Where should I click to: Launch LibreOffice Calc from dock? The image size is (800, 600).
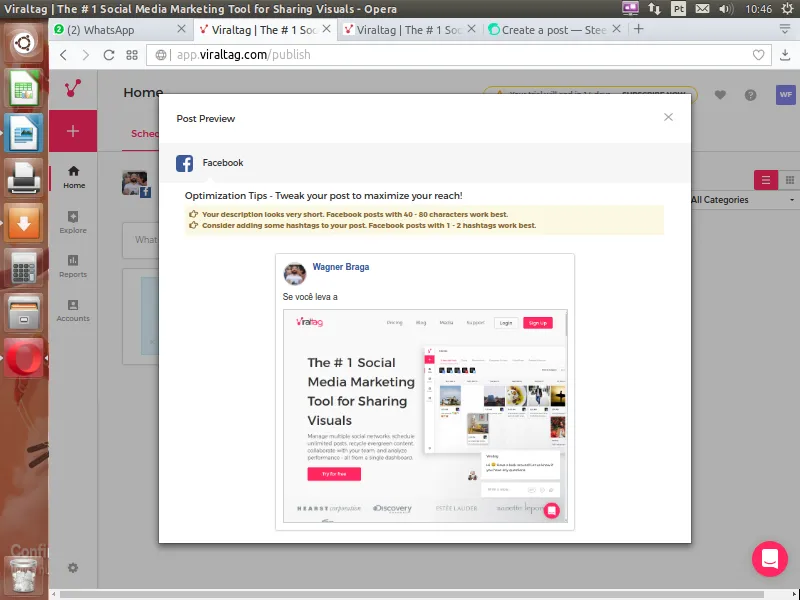point(23,88)
